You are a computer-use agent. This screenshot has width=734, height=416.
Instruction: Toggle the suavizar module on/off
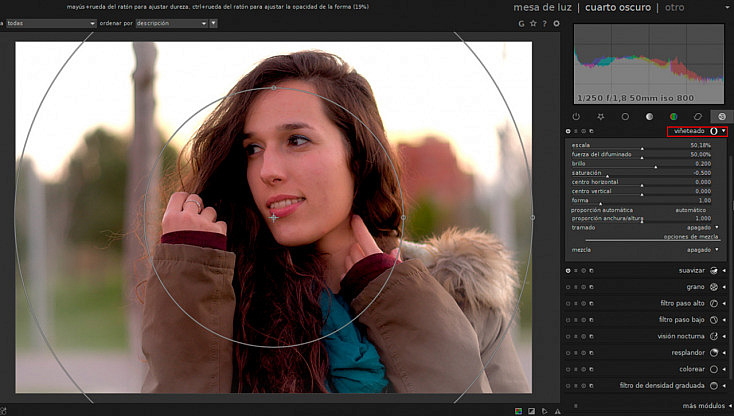tap(568, 271)
